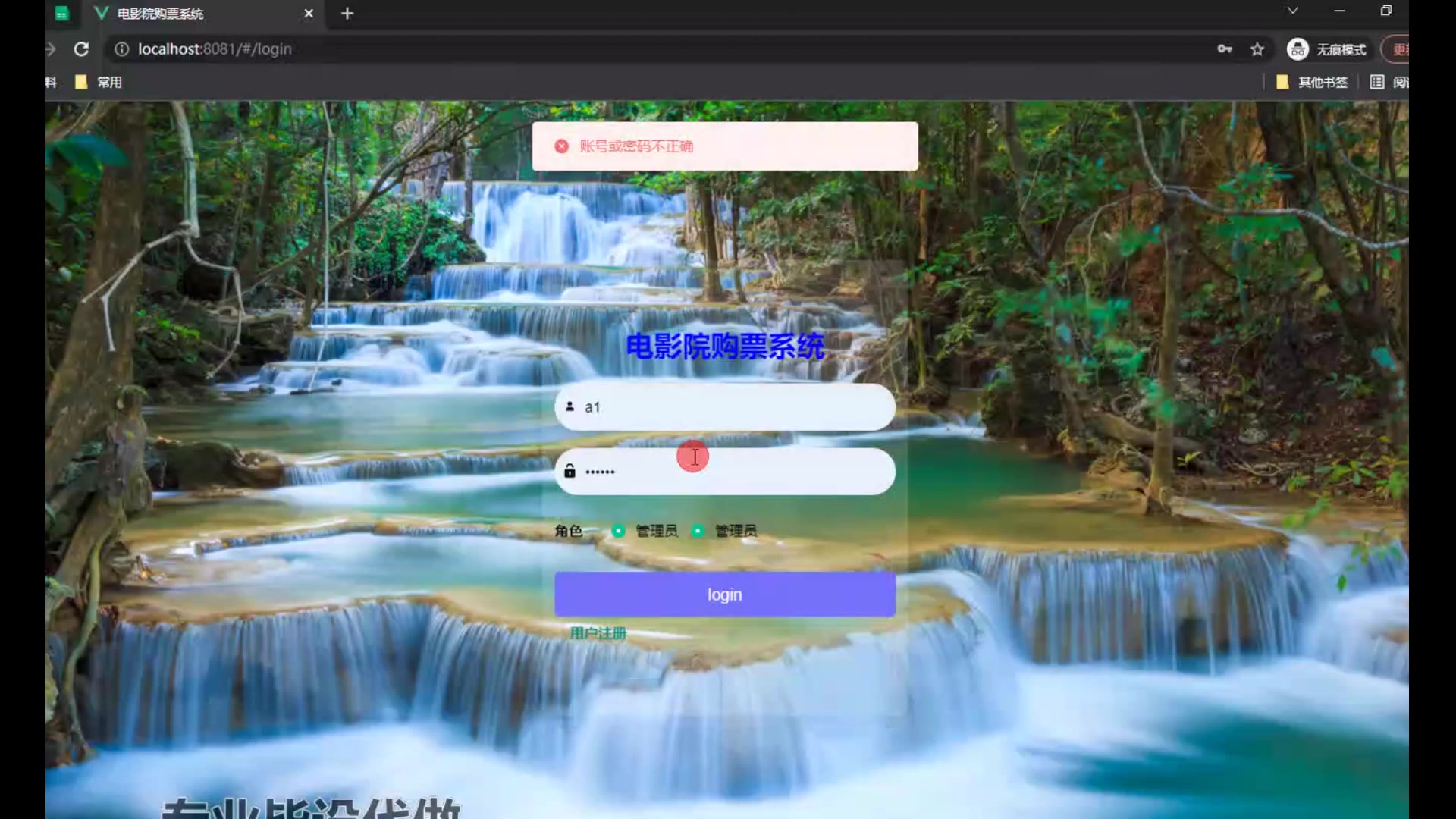Open the reading list icon

point(1377,82)
